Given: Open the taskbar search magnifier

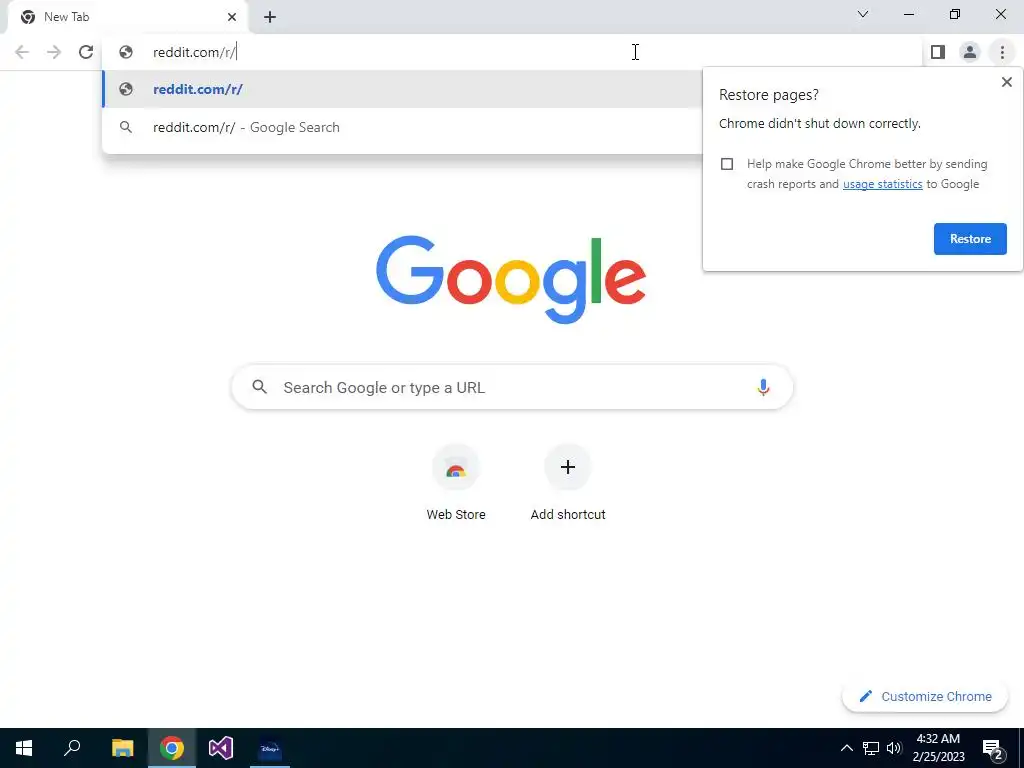Looking at the screenshot, I should click(72, 748).
